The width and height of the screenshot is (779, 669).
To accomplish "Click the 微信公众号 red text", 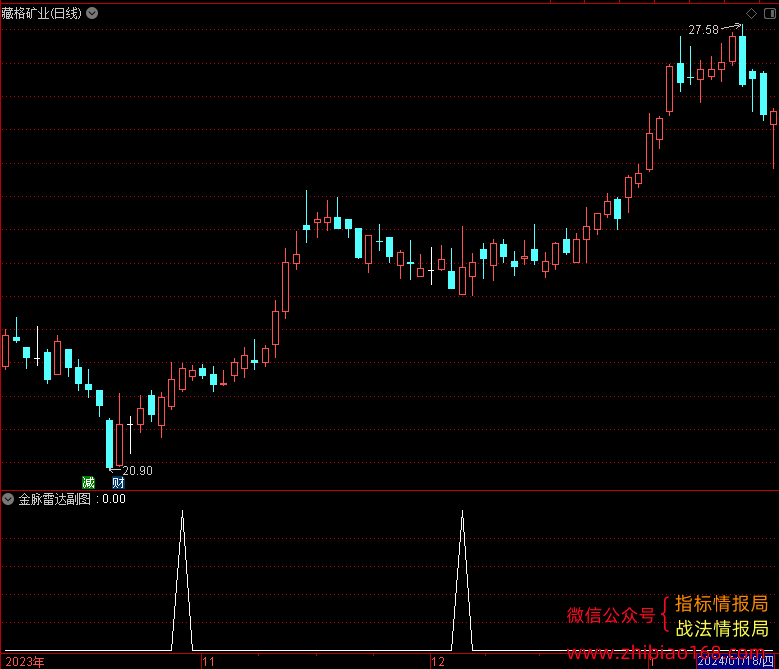I will pos(611,615).
